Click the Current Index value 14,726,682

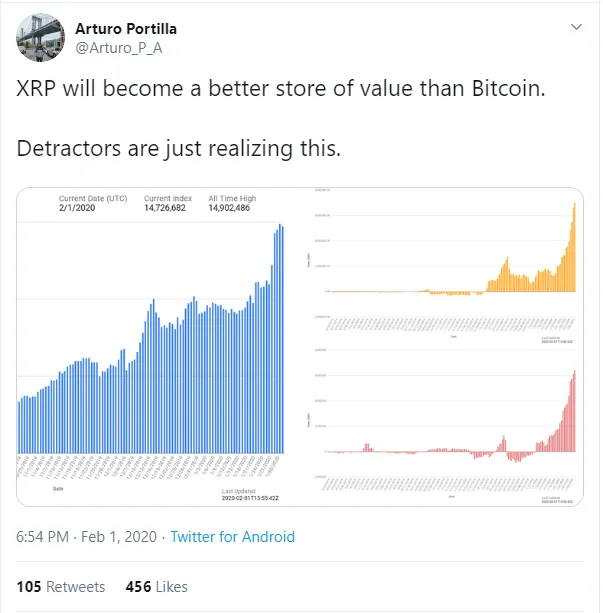[x=165, y=209]
